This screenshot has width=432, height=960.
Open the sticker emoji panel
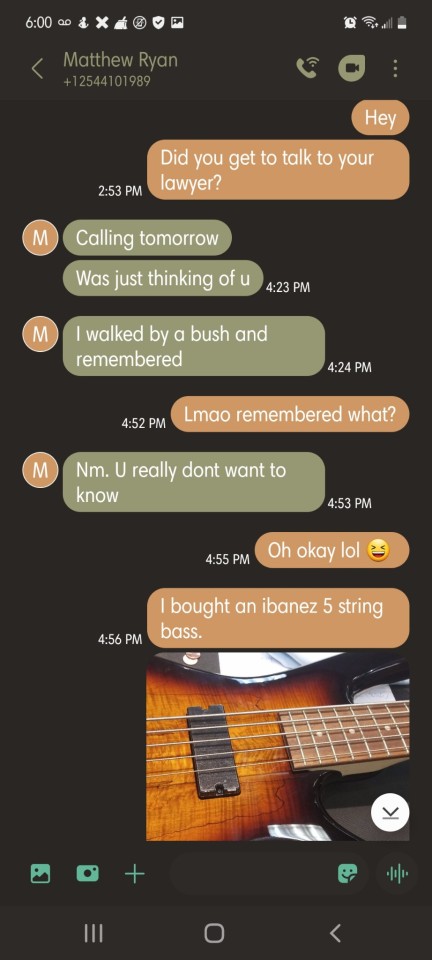(x=348, y=873)
